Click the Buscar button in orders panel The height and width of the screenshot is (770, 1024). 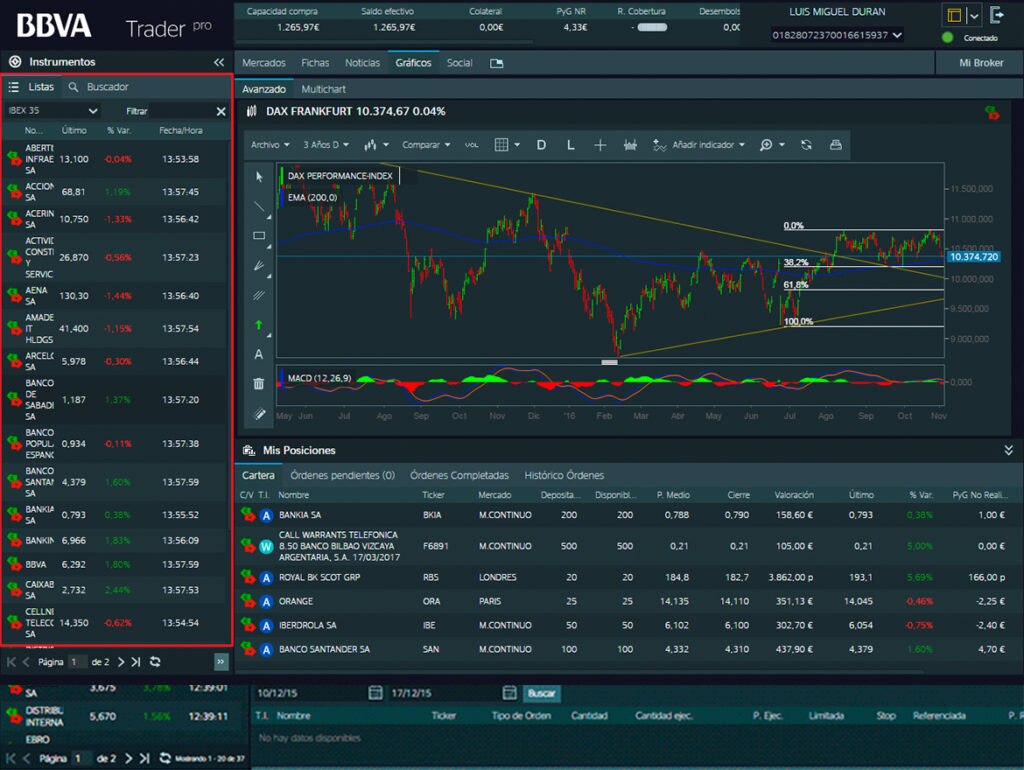pos(541,693)
